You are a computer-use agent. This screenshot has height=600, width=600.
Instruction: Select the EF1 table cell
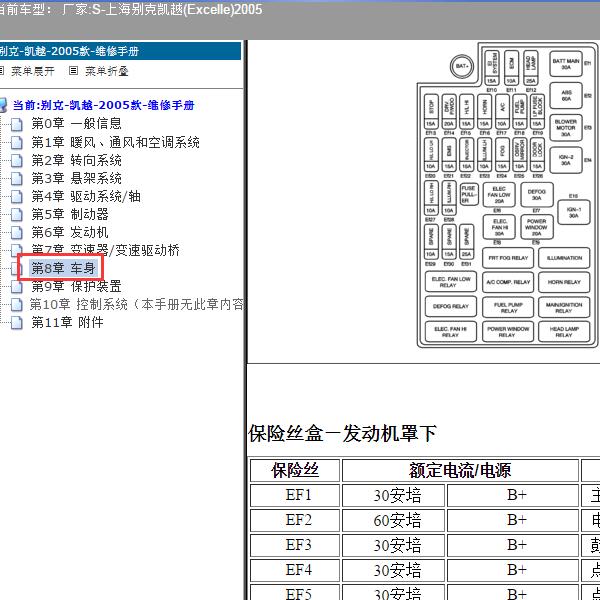[x=295, y=495]
